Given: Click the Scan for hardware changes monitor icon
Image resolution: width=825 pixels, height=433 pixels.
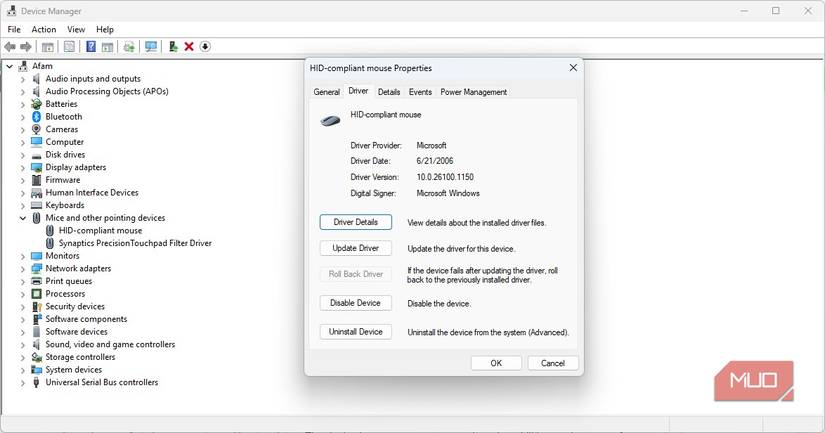Looking at the screenshot, I should click(x=151, y=47).
